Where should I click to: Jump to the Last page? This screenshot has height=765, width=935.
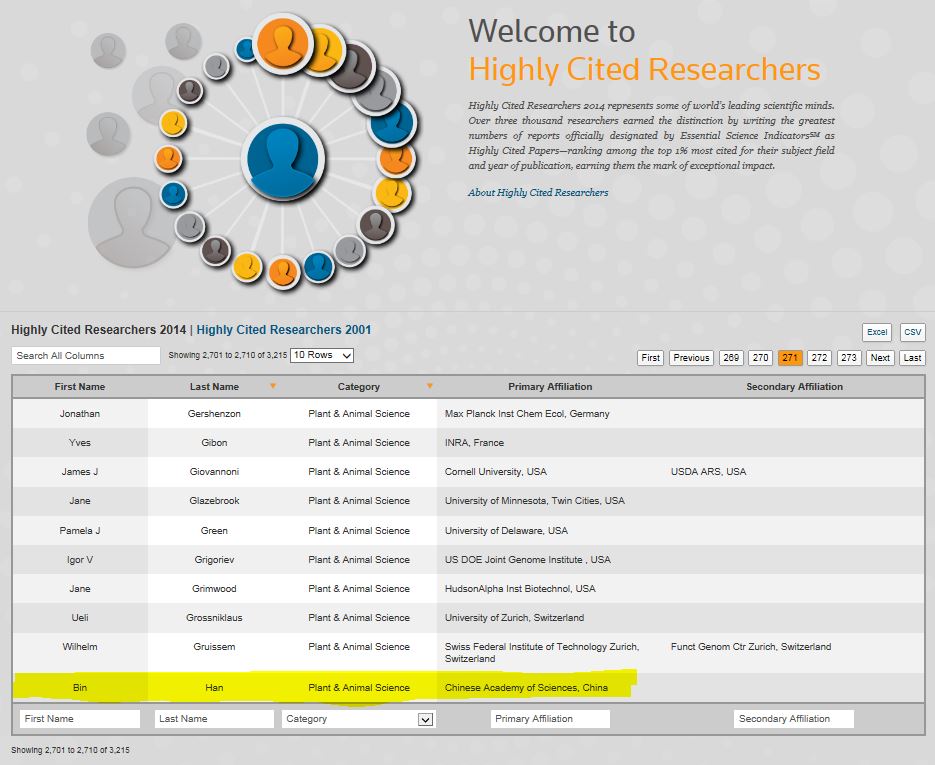tap(912, 358)
